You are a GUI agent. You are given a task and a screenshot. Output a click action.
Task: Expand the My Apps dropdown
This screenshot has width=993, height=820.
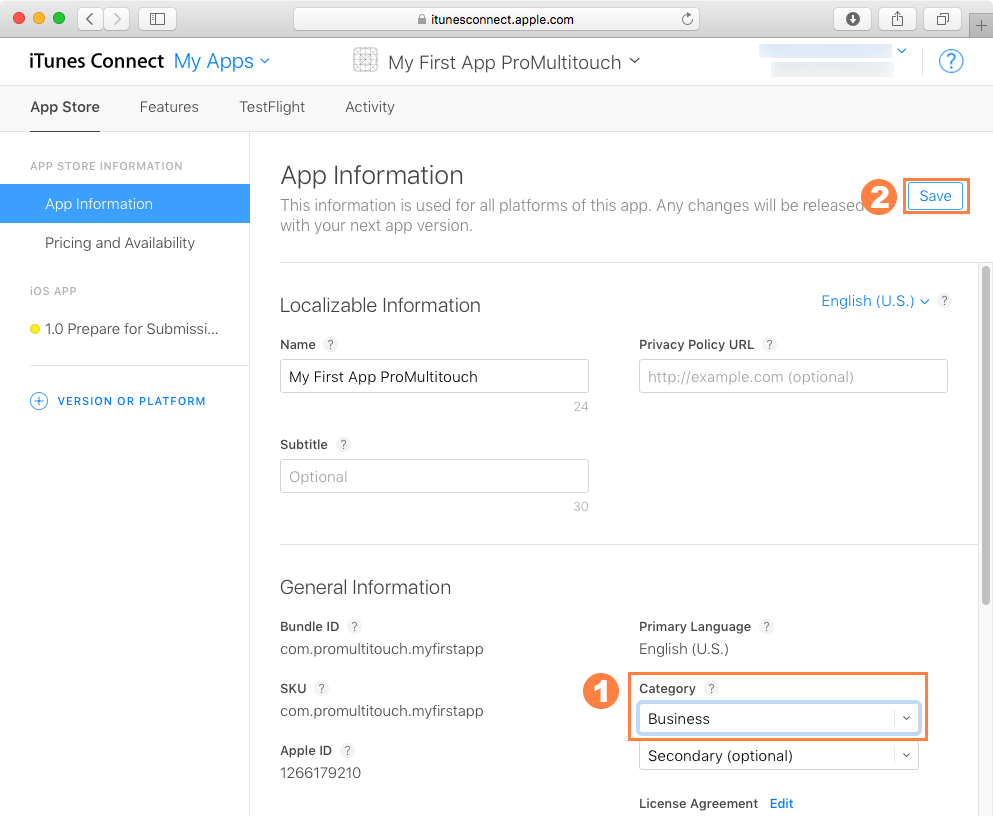(x=222, y=61)
